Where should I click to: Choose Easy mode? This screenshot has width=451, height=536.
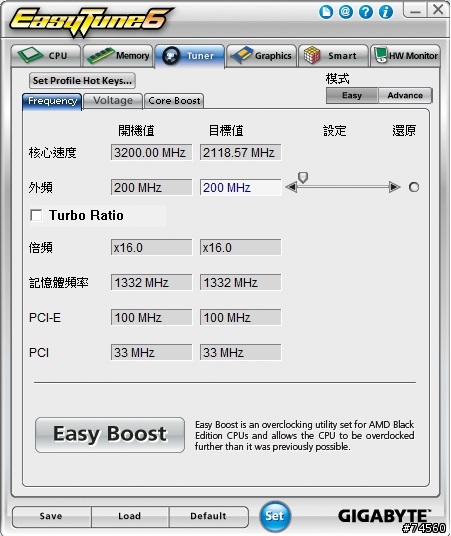pyautogui.click(x=352, y=95)
